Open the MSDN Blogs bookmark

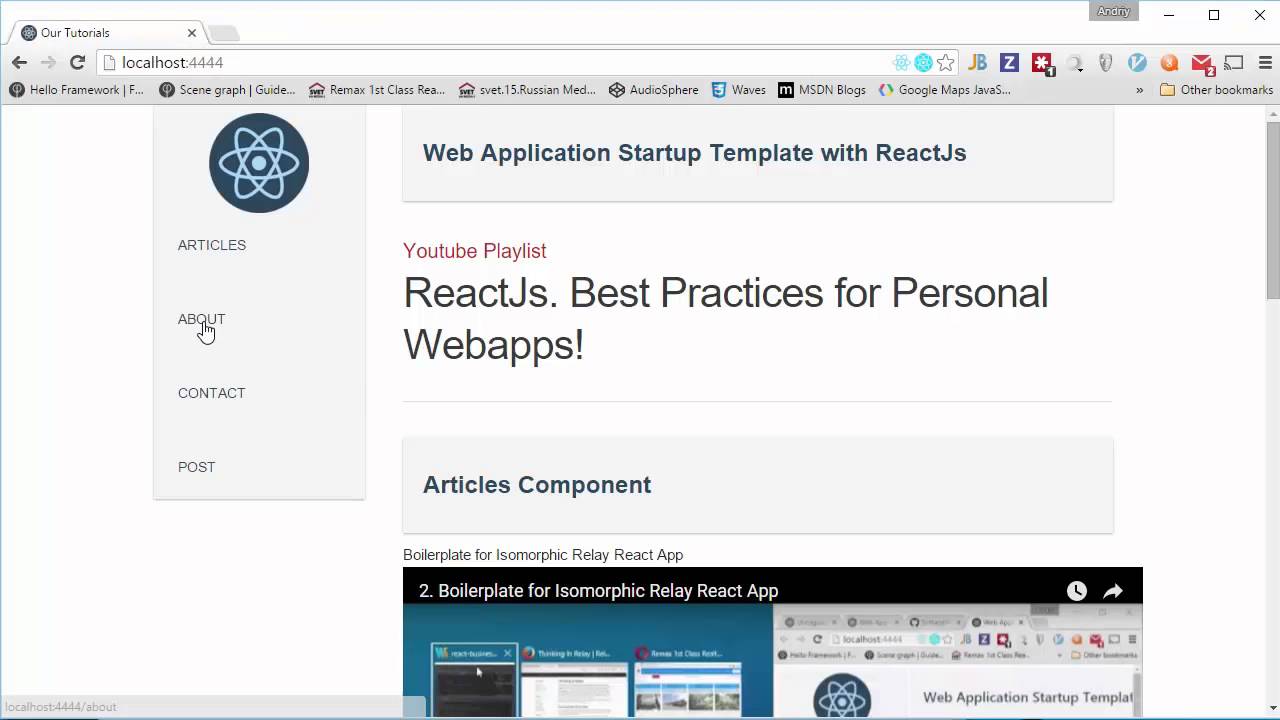coord(822,90)
